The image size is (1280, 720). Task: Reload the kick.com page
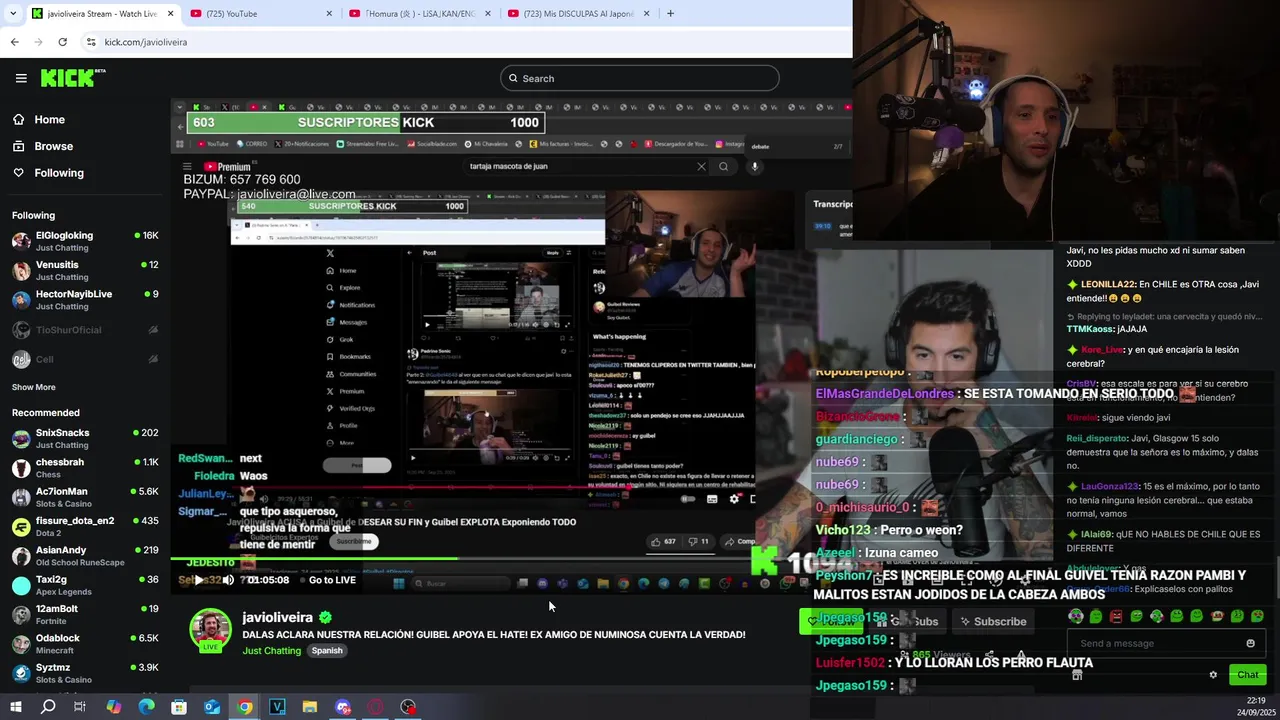click(x=62, y=42)
